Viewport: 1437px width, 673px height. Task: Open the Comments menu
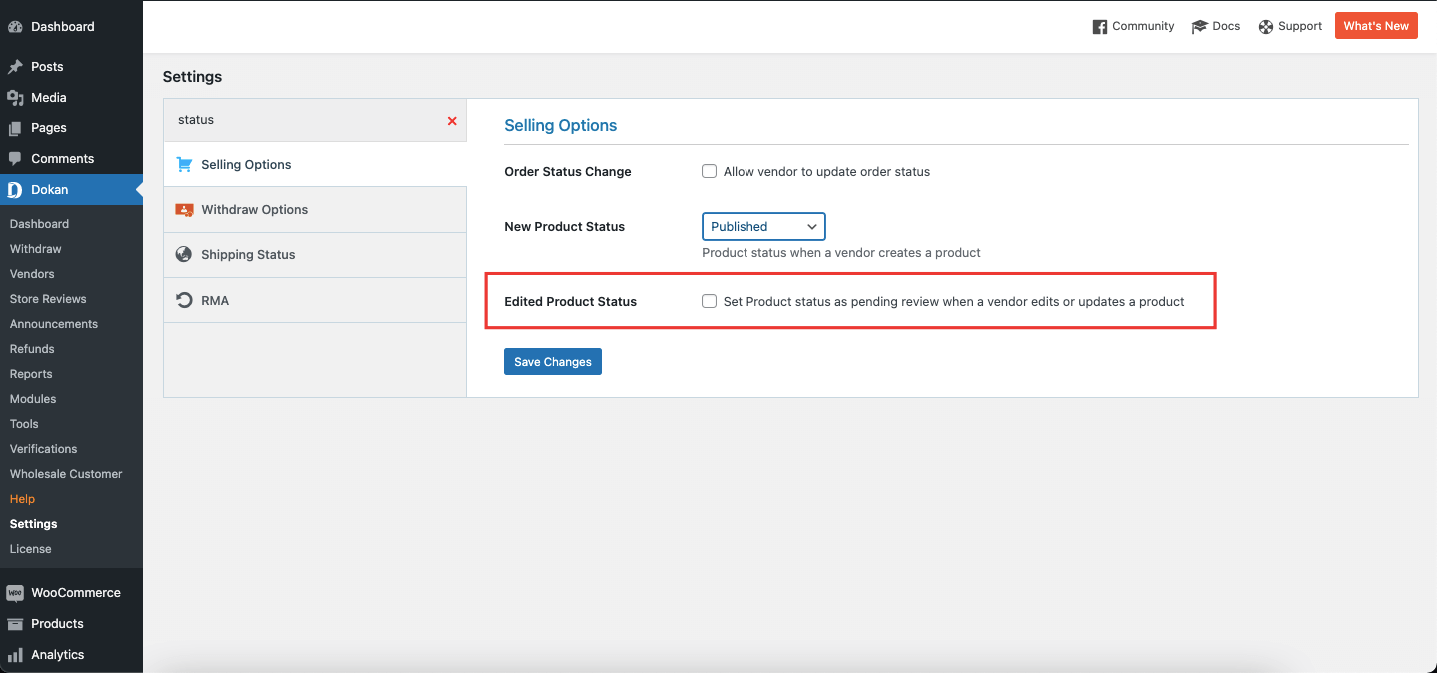71,159
